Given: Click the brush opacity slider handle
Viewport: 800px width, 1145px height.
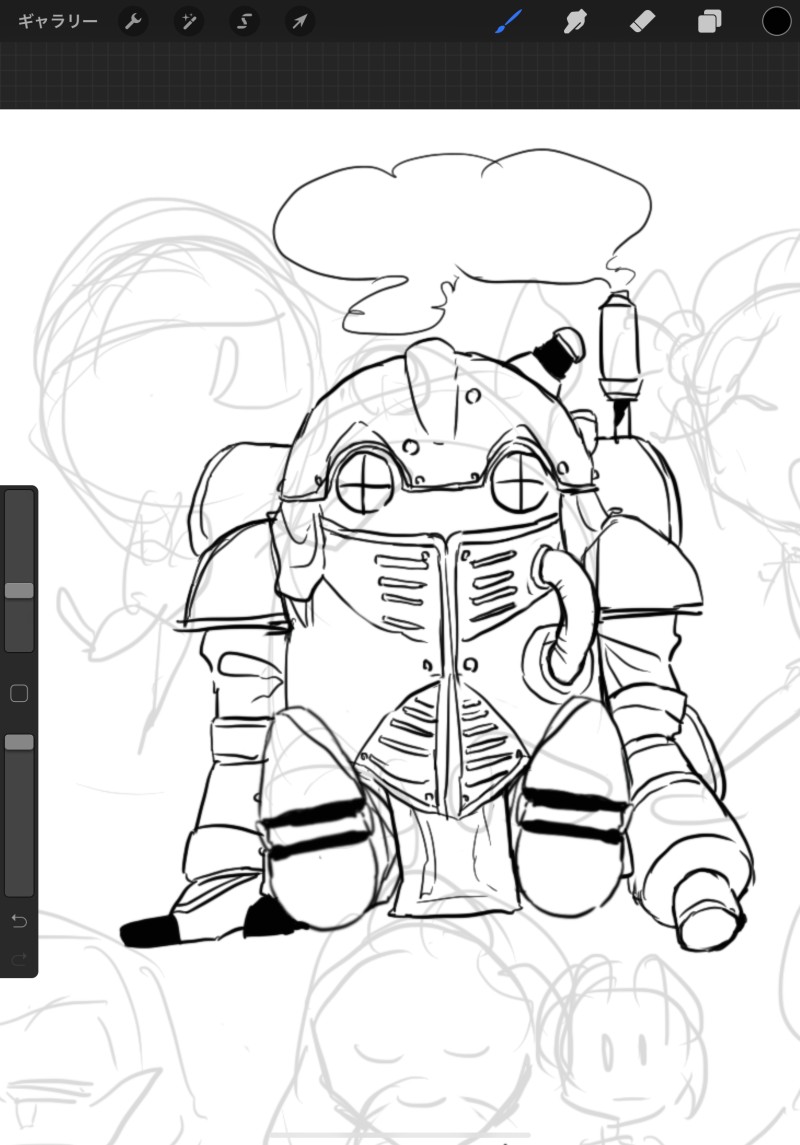Looking at the screenshot, I should [20, 742].
